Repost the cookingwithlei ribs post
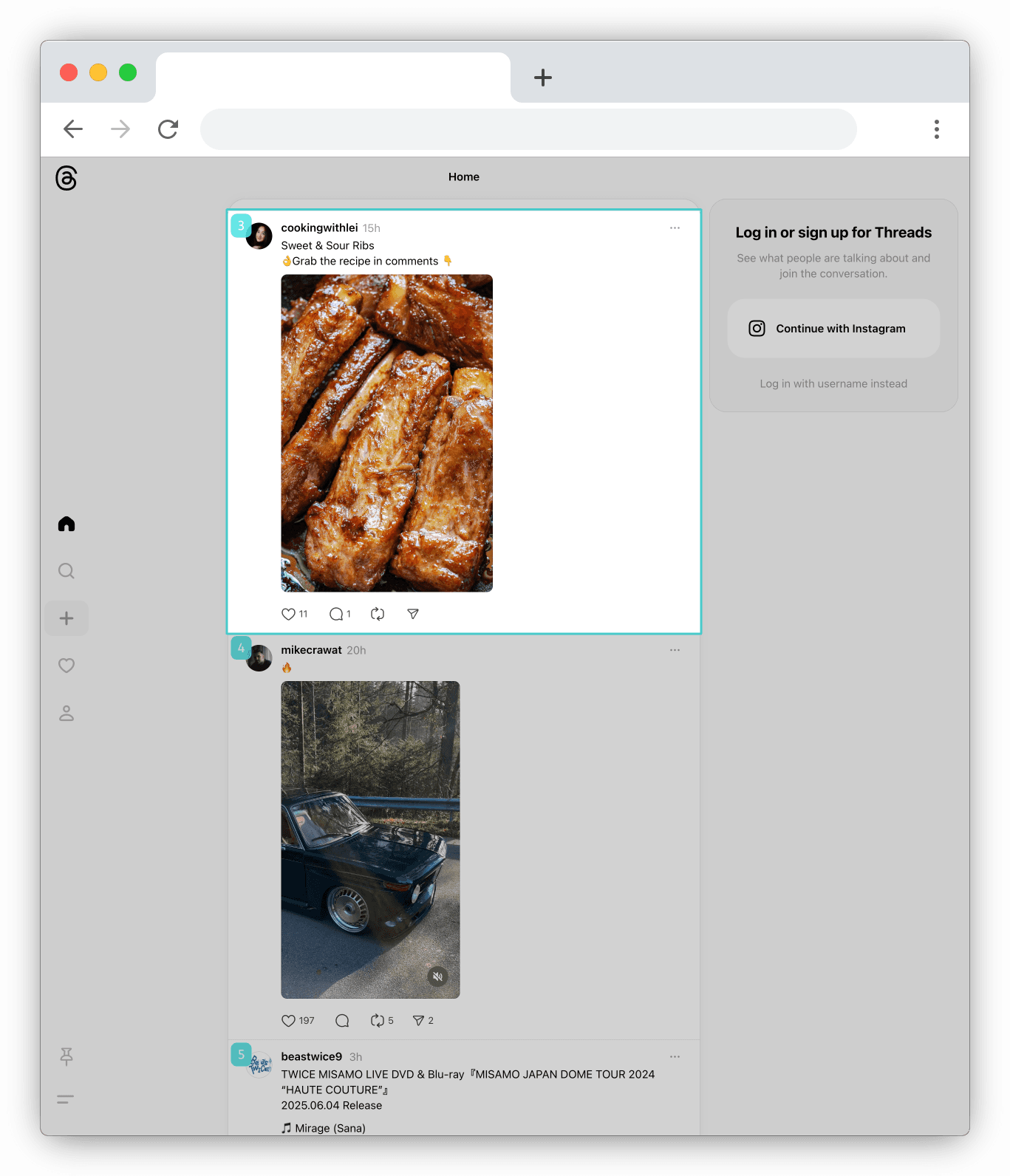This screenshot has width=1010, height=1176. (x=378, y=614)
